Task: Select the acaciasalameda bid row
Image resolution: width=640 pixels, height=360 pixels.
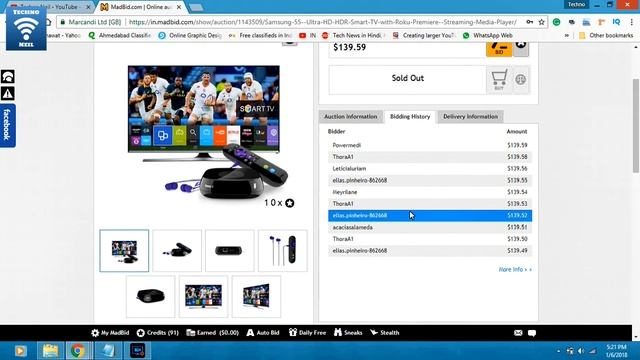Action: [x=430, y=227]
